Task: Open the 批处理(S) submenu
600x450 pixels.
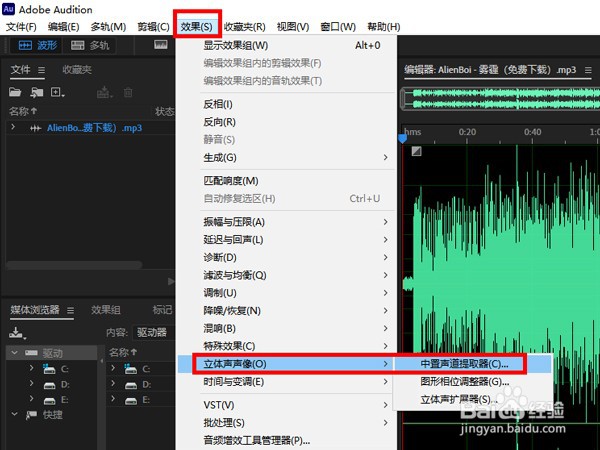Action: click(286, 423)
